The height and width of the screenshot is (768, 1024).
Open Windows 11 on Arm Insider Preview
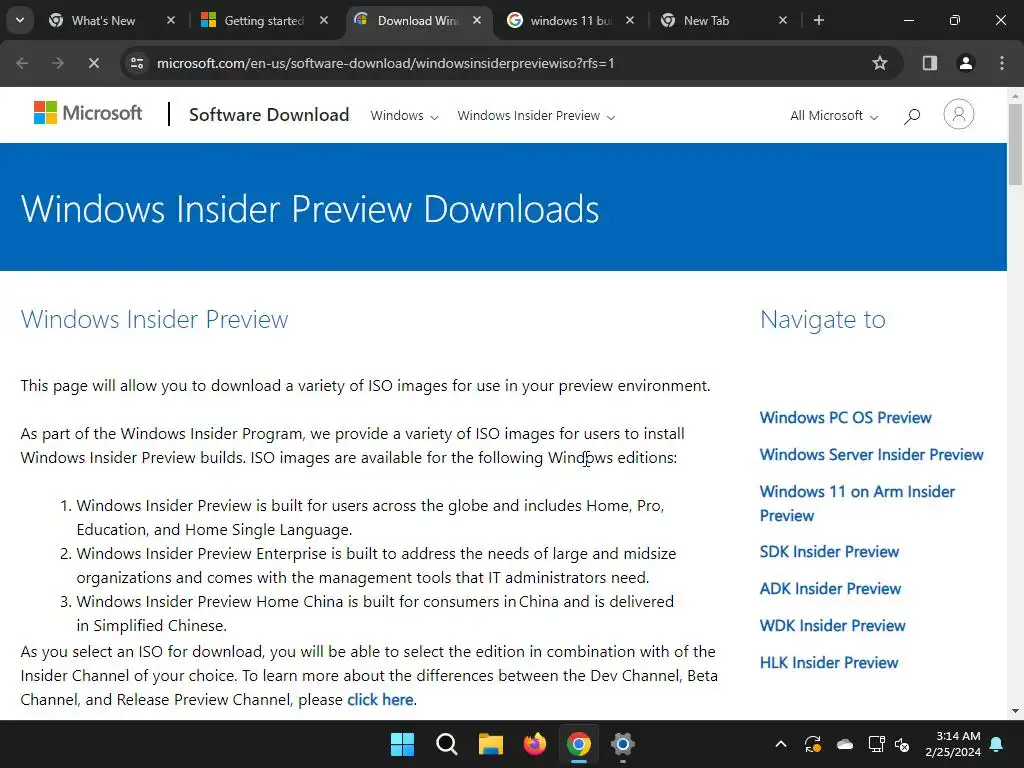pyautogui.click(x=857, y=504)
